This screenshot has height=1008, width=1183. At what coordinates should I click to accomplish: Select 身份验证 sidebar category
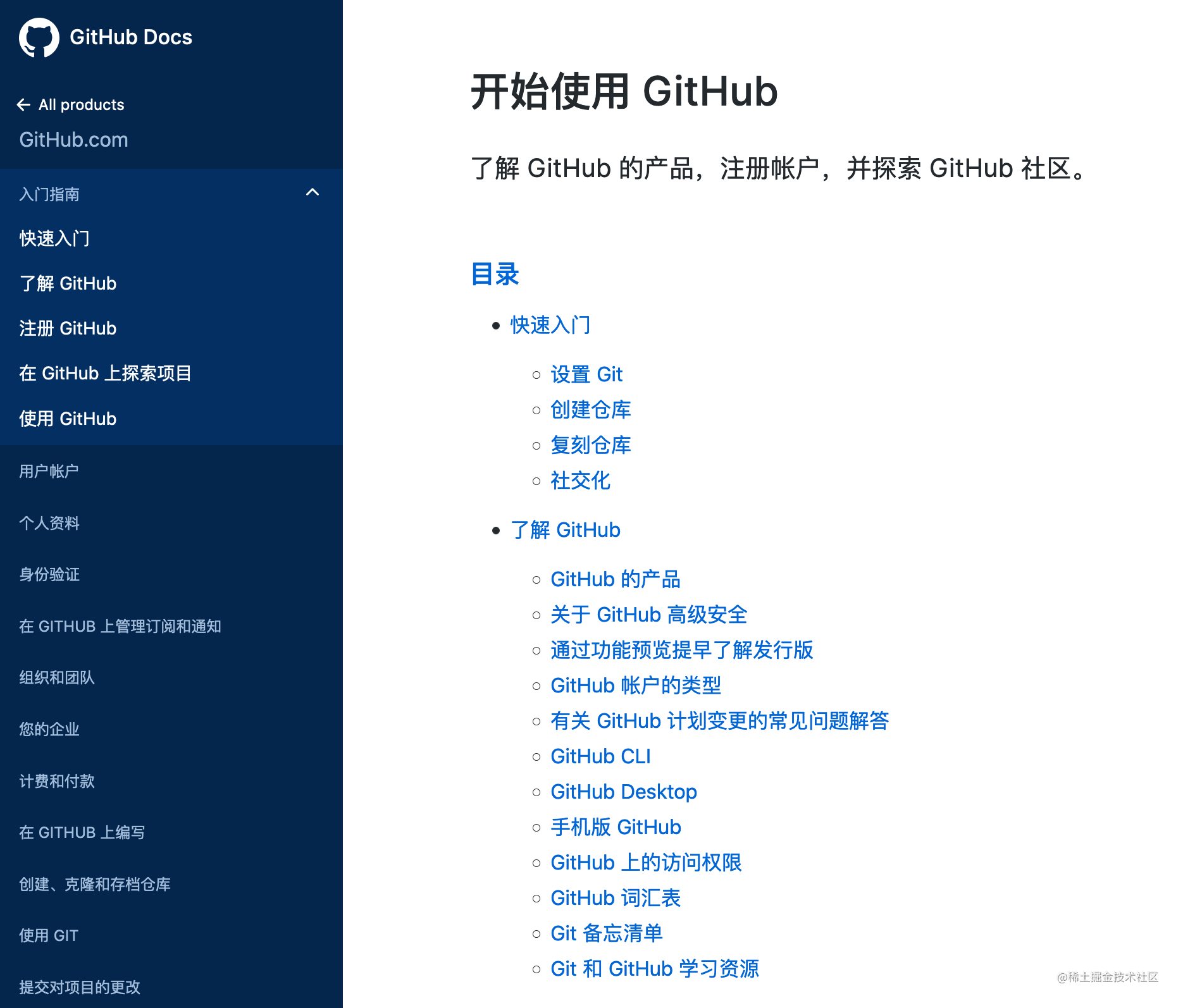(x=49, y=574)
